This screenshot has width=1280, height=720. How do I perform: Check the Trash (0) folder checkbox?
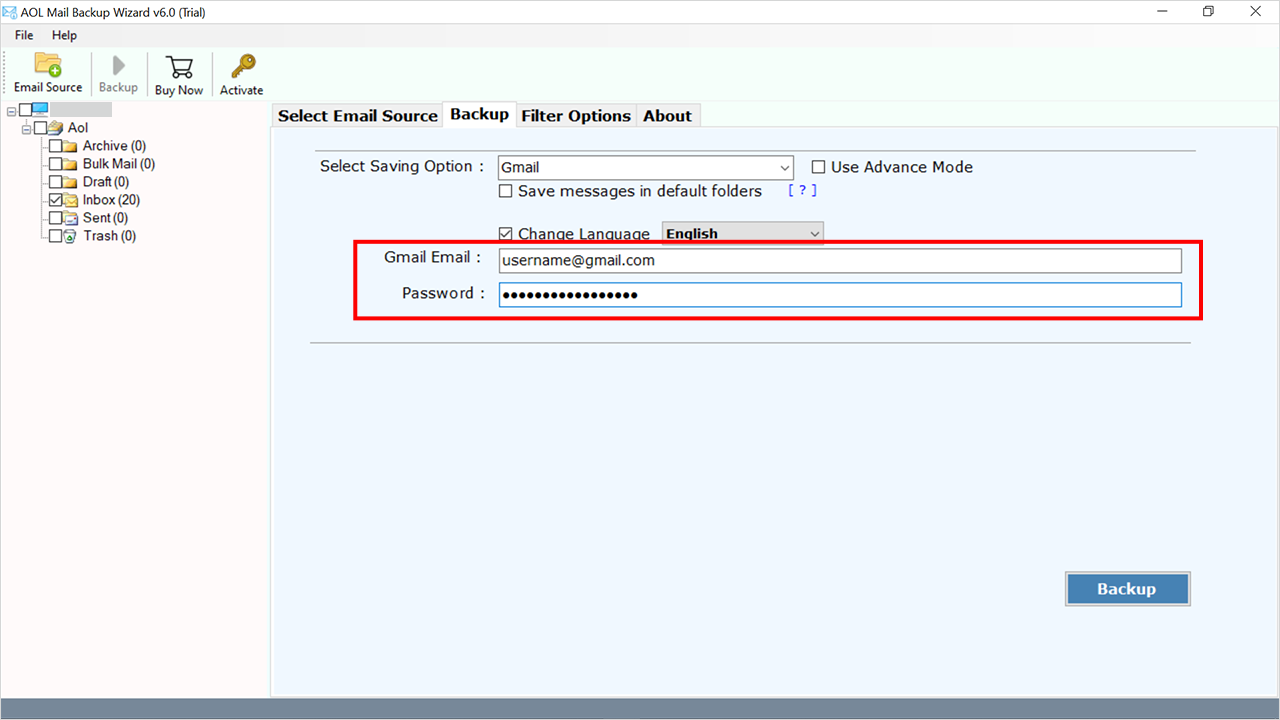click(x=55, y=236)
